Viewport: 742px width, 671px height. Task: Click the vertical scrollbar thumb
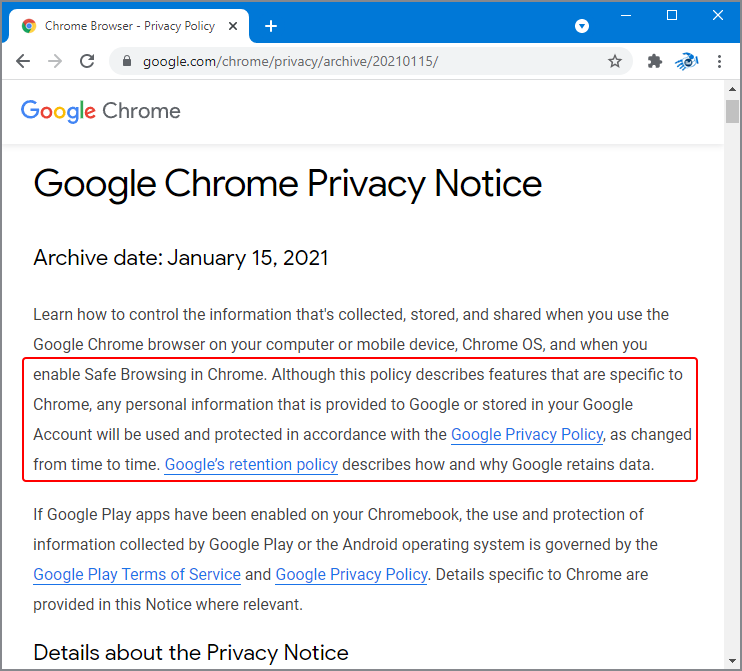tap(732, 111)
